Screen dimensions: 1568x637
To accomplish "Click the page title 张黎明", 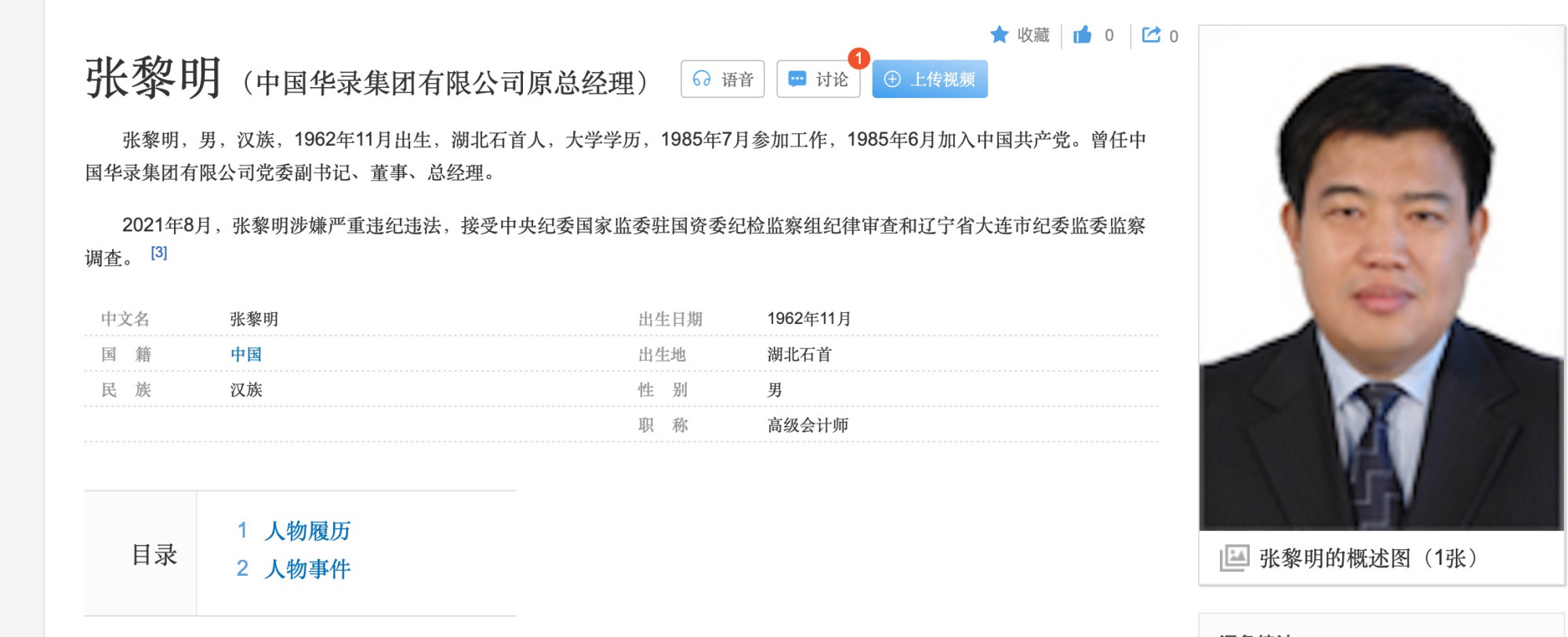I will pyautogui.click(x=154, y=78).
